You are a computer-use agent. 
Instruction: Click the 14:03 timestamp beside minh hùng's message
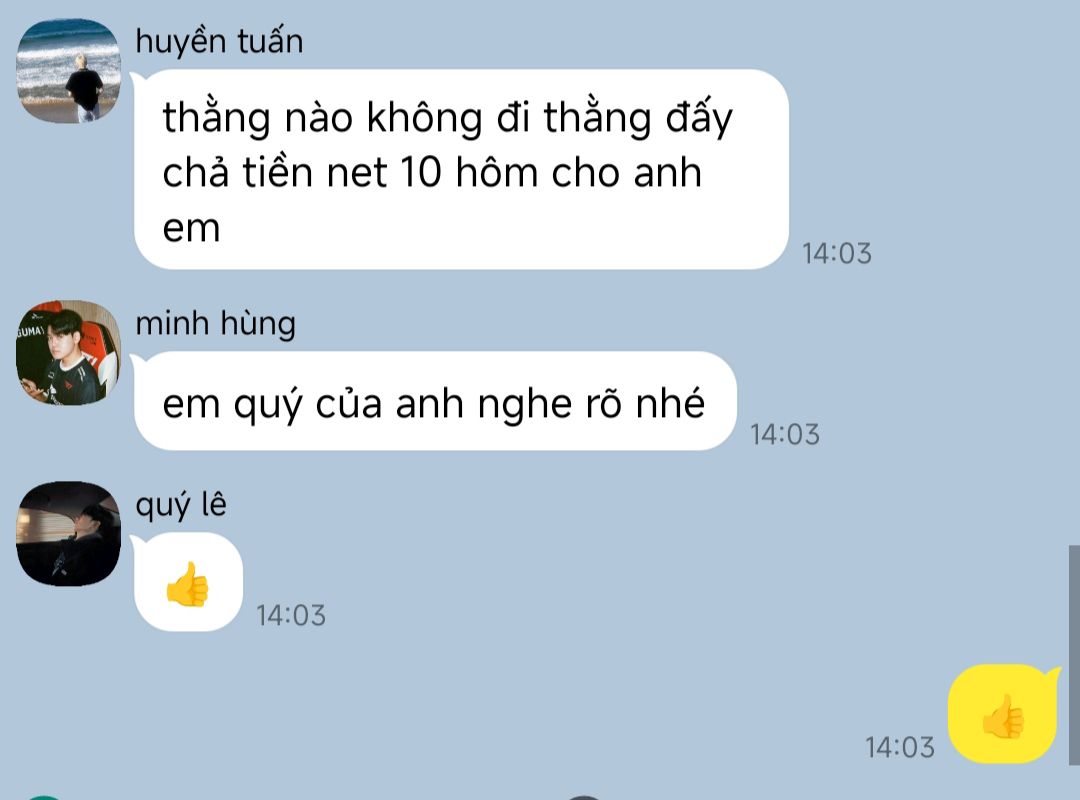coord(785,435)
